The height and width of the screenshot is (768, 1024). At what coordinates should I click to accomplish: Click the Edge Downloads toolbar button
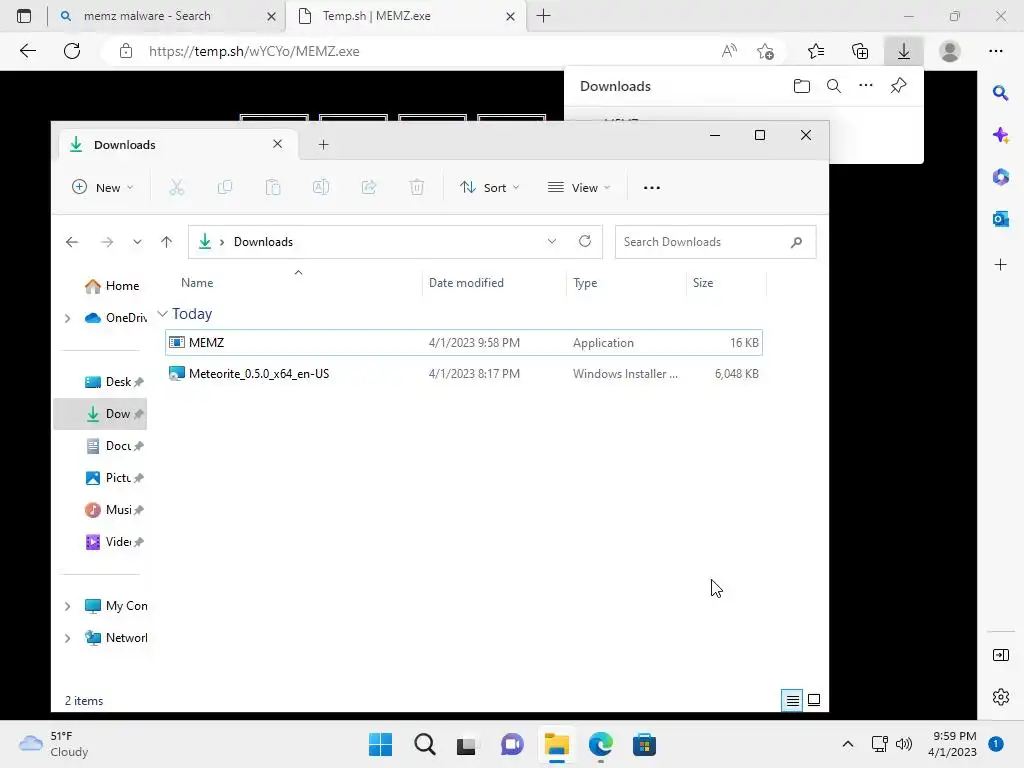(x=904, y=51)
